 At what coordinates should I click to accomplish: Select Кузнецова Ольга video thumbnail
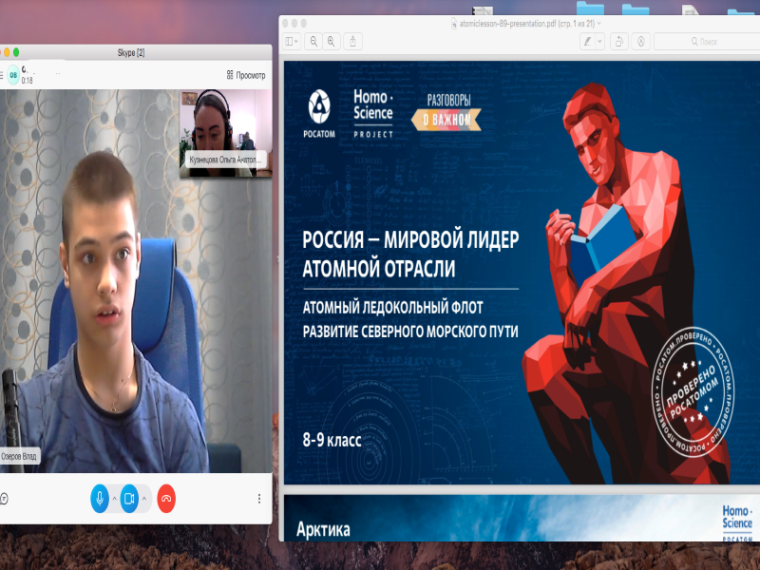click(x=226, y=133)
